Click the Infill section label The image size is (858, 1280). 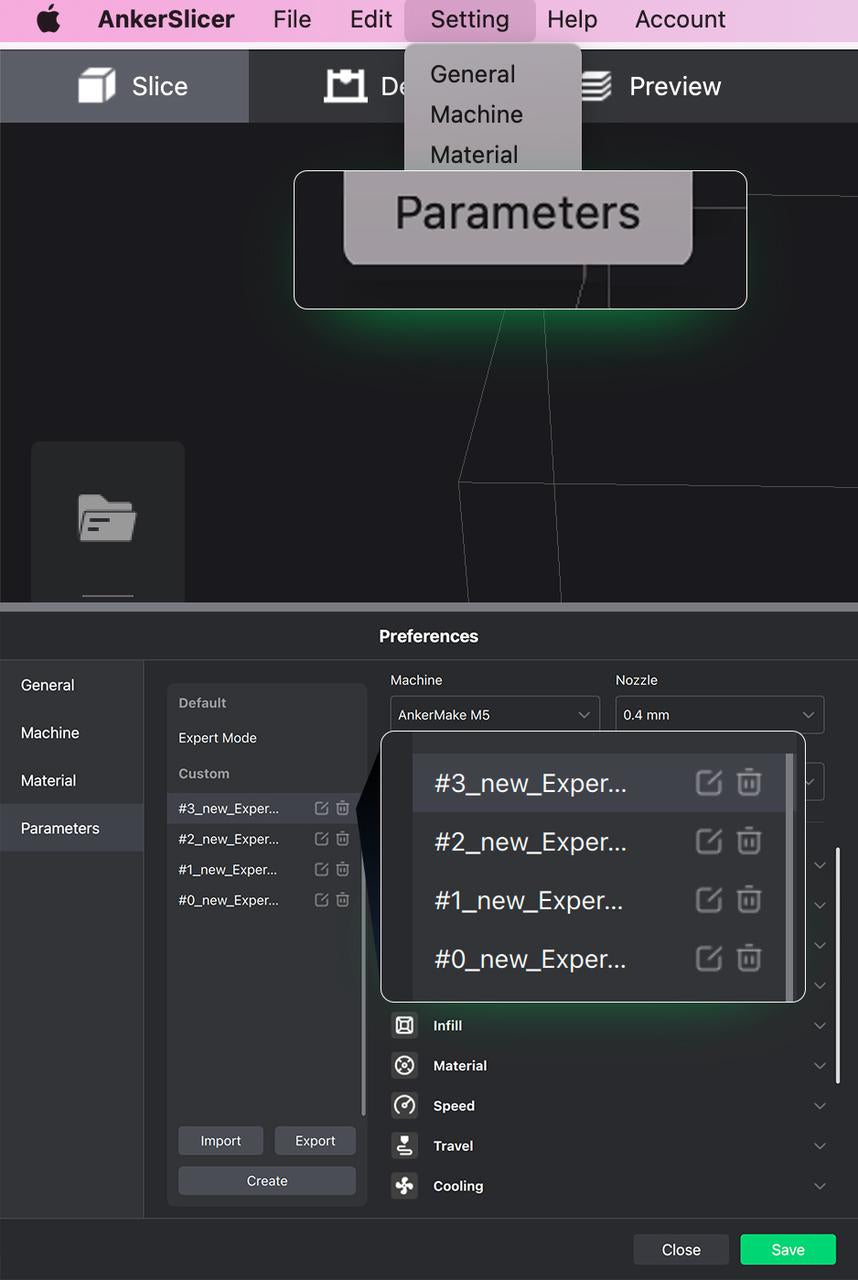(x=447, y=1026)
